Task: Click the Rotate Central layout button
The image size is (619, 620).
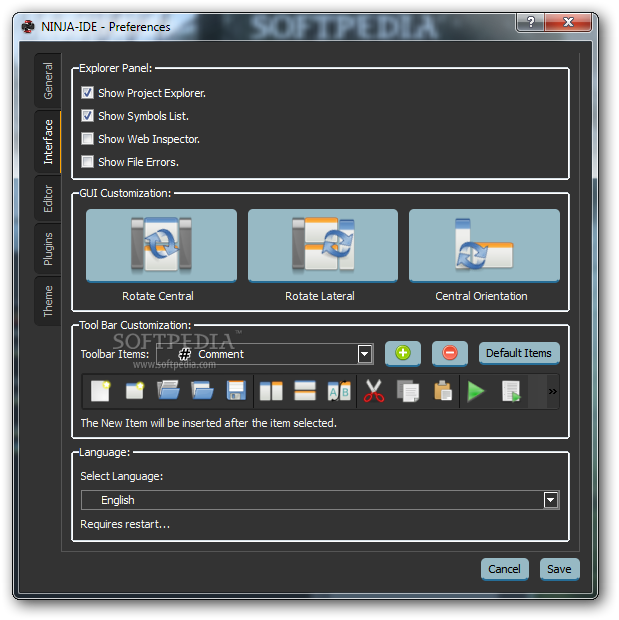Action: [161, 246]
